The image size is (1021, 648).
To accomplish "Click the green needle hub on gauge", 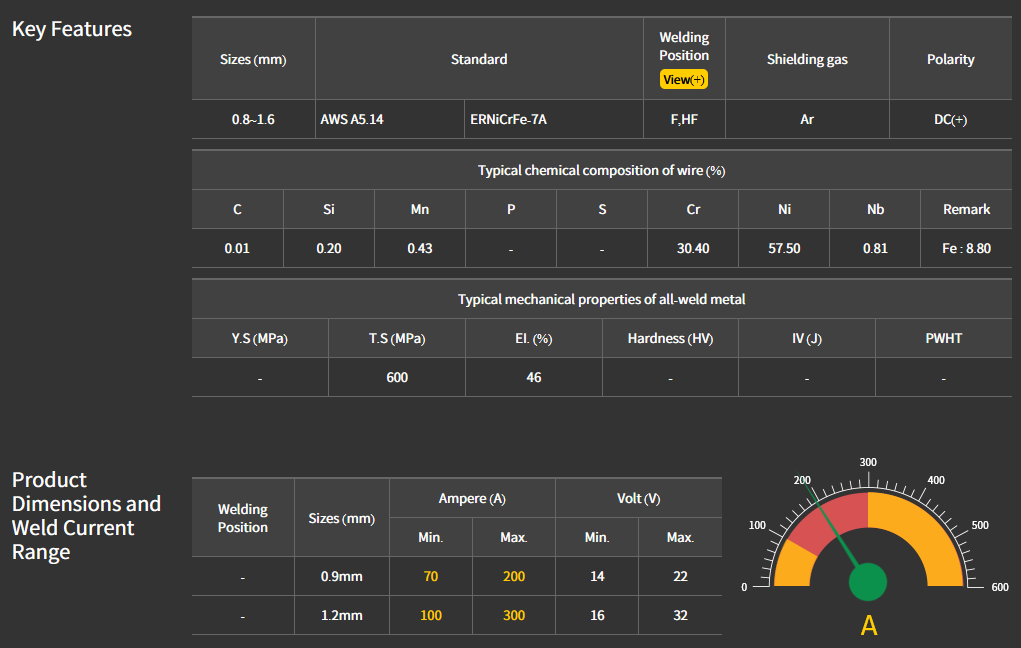I will [x=868, y=582].
